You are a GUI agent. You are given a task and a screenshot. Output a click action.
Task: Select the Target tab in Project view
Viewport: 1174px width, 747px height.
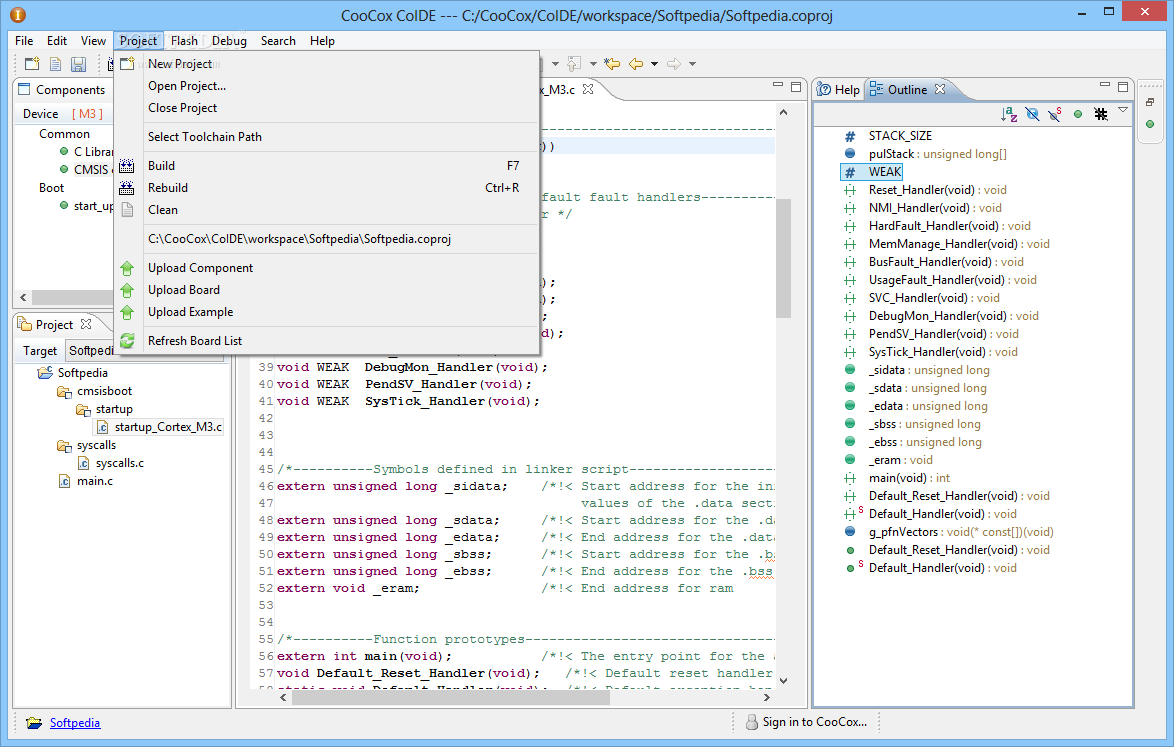tap(40, 350)
